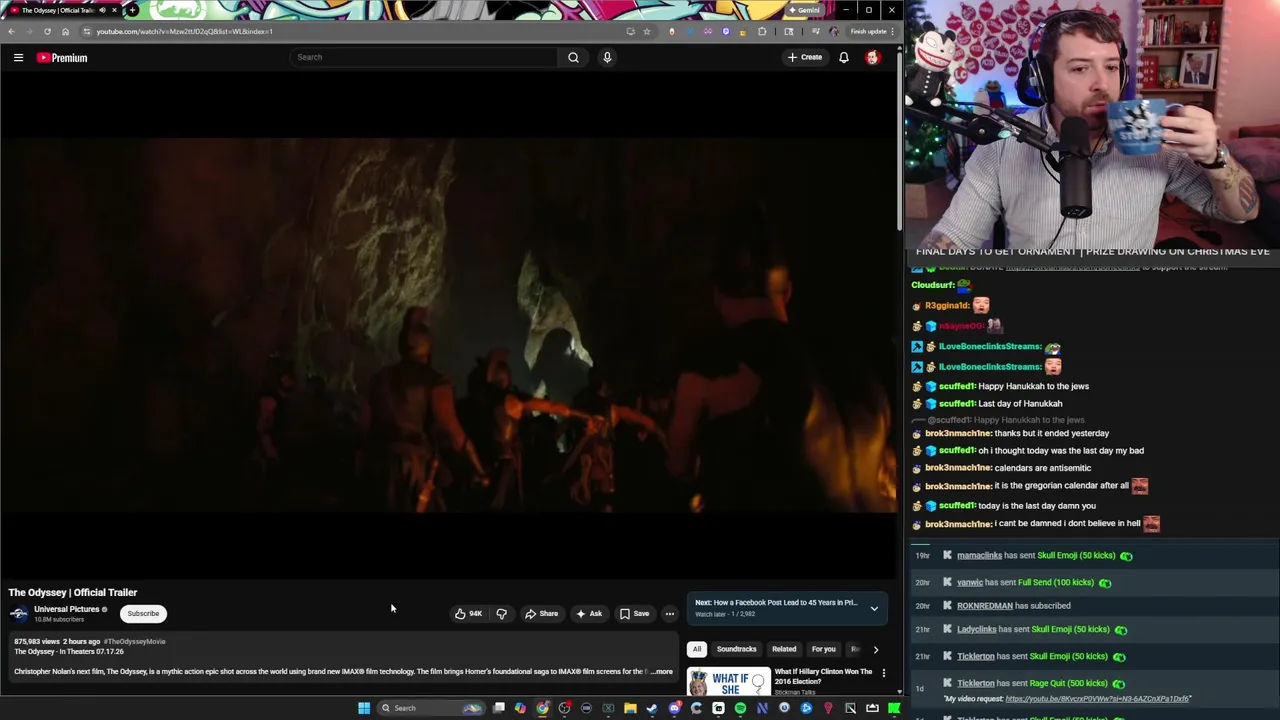Viewport: 1280px width, 720px height.
Task: Open Universal Pictures channel avatar
Action: click(19, 614)
